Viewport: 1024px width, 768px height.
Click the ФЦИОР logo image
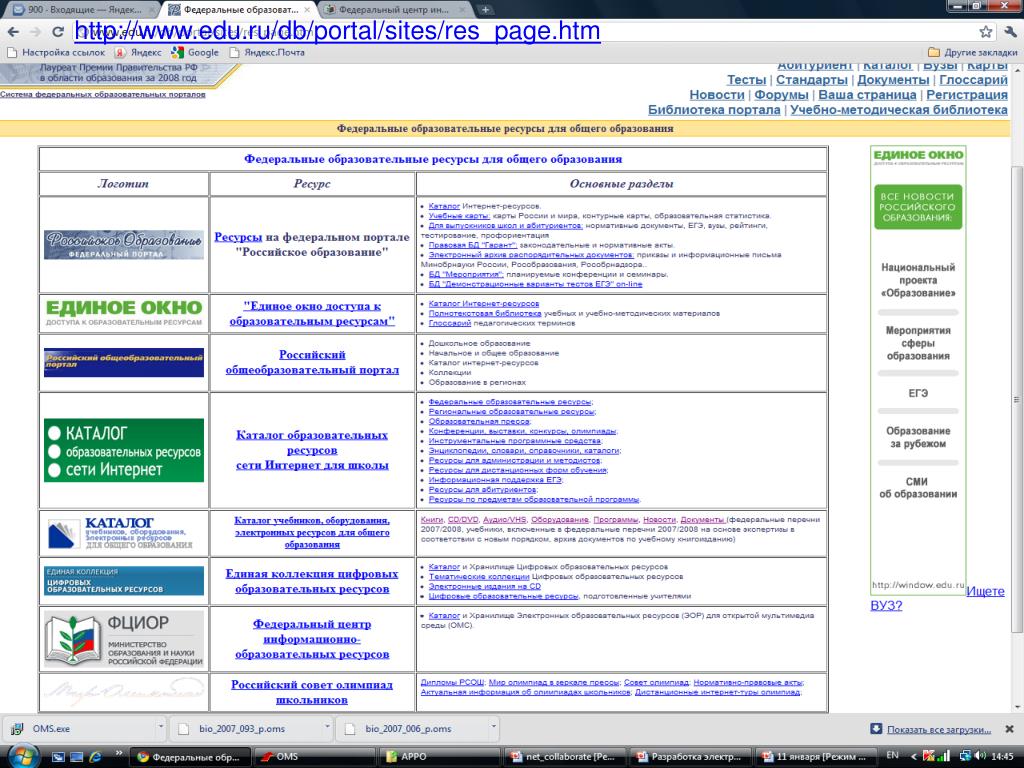pos(123,639)
